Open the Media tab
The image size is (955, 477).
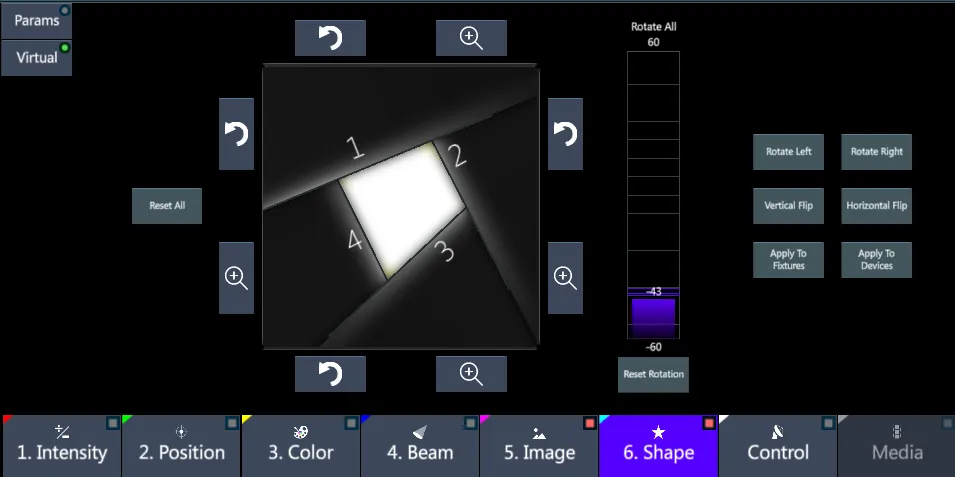pyautogui.click(x=897, y=446)
